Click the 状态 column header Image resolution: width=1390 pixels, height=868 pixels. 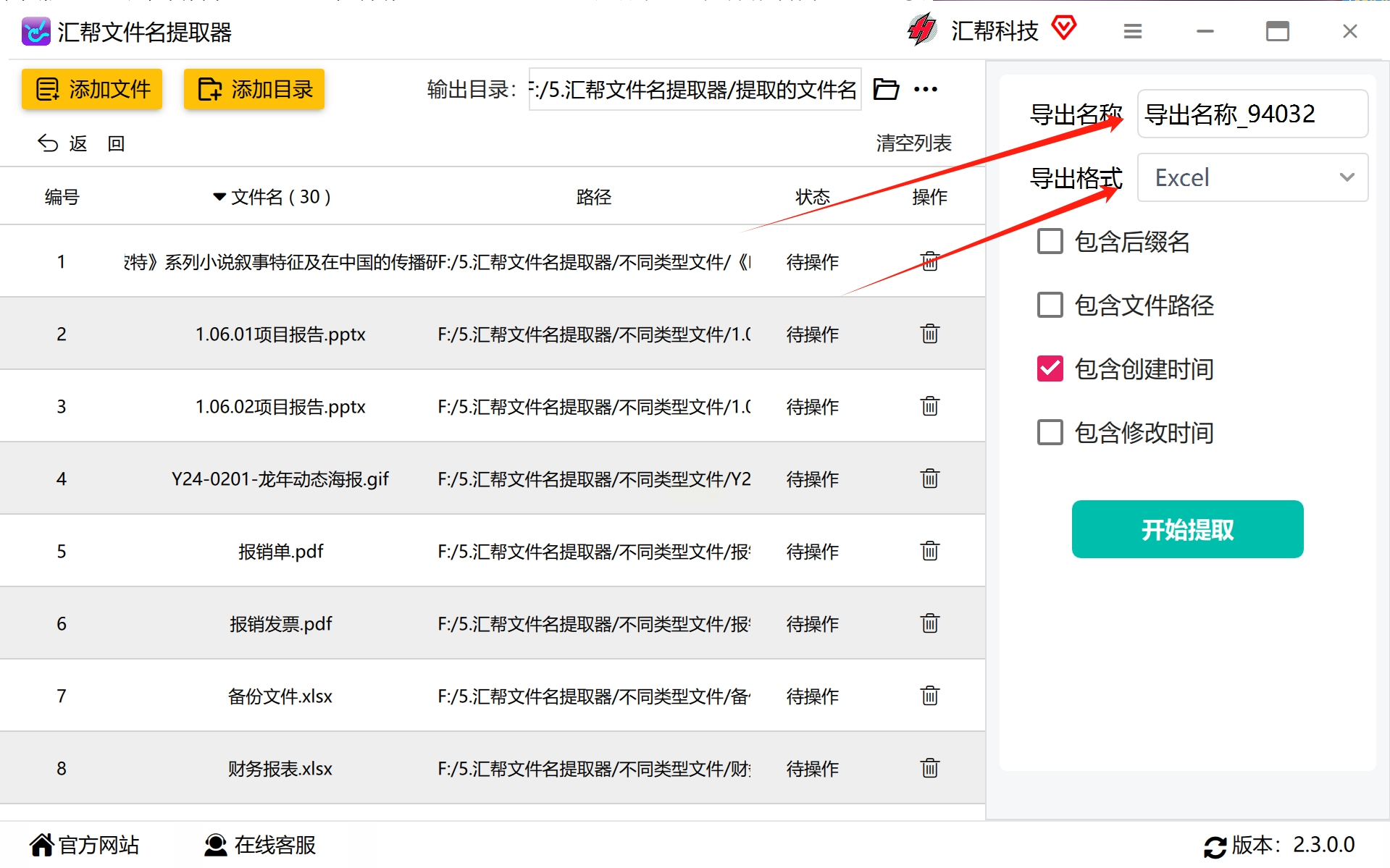click(813, 197)
